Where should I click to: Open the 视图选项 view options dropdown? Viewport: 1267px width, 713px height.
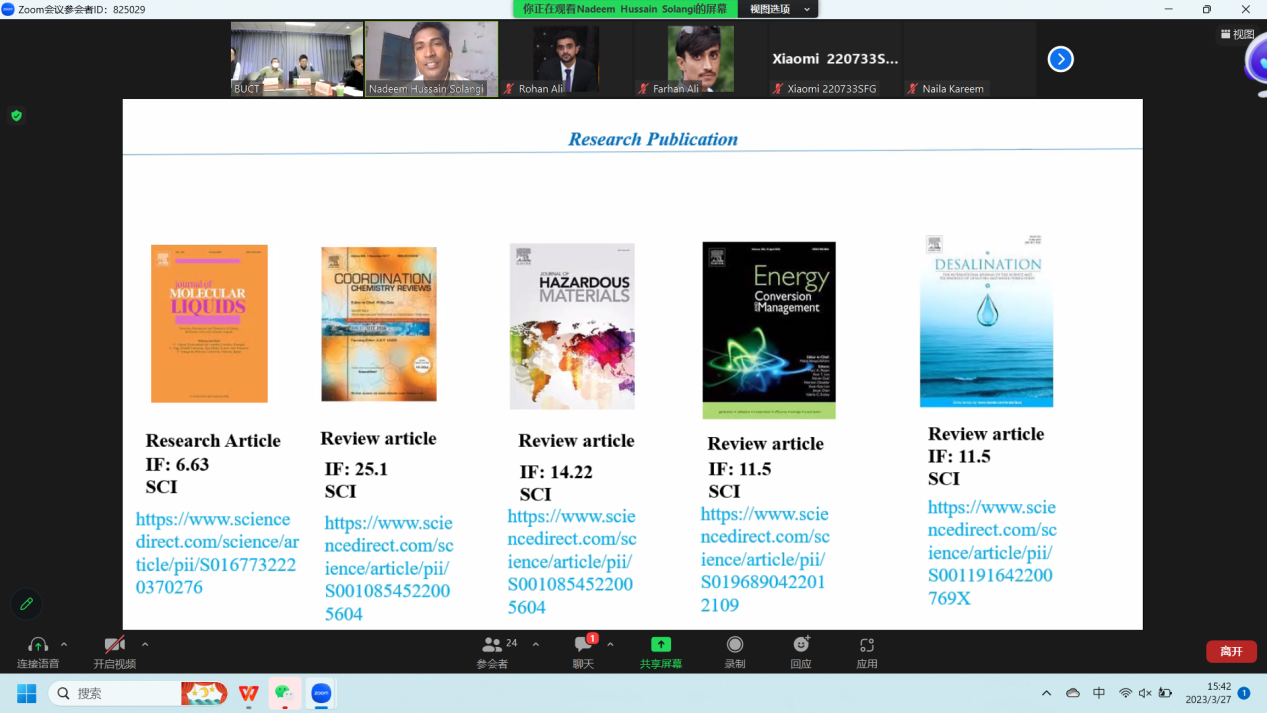pos(778,9)
